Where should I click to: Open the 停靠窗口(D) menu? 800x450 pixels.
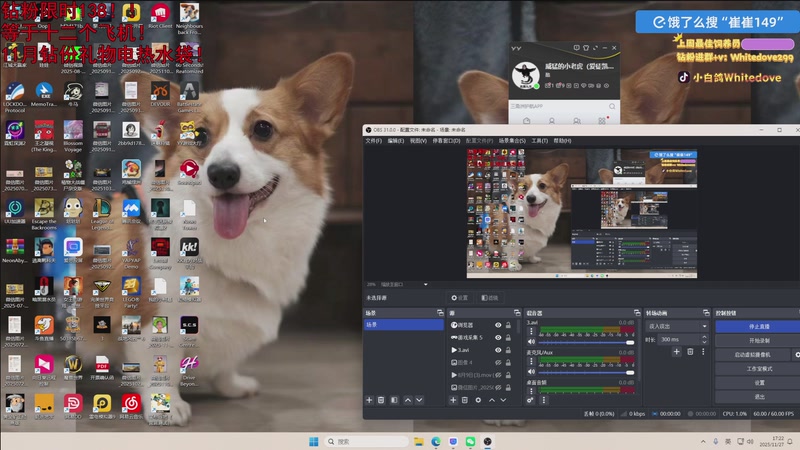[446, 141]
